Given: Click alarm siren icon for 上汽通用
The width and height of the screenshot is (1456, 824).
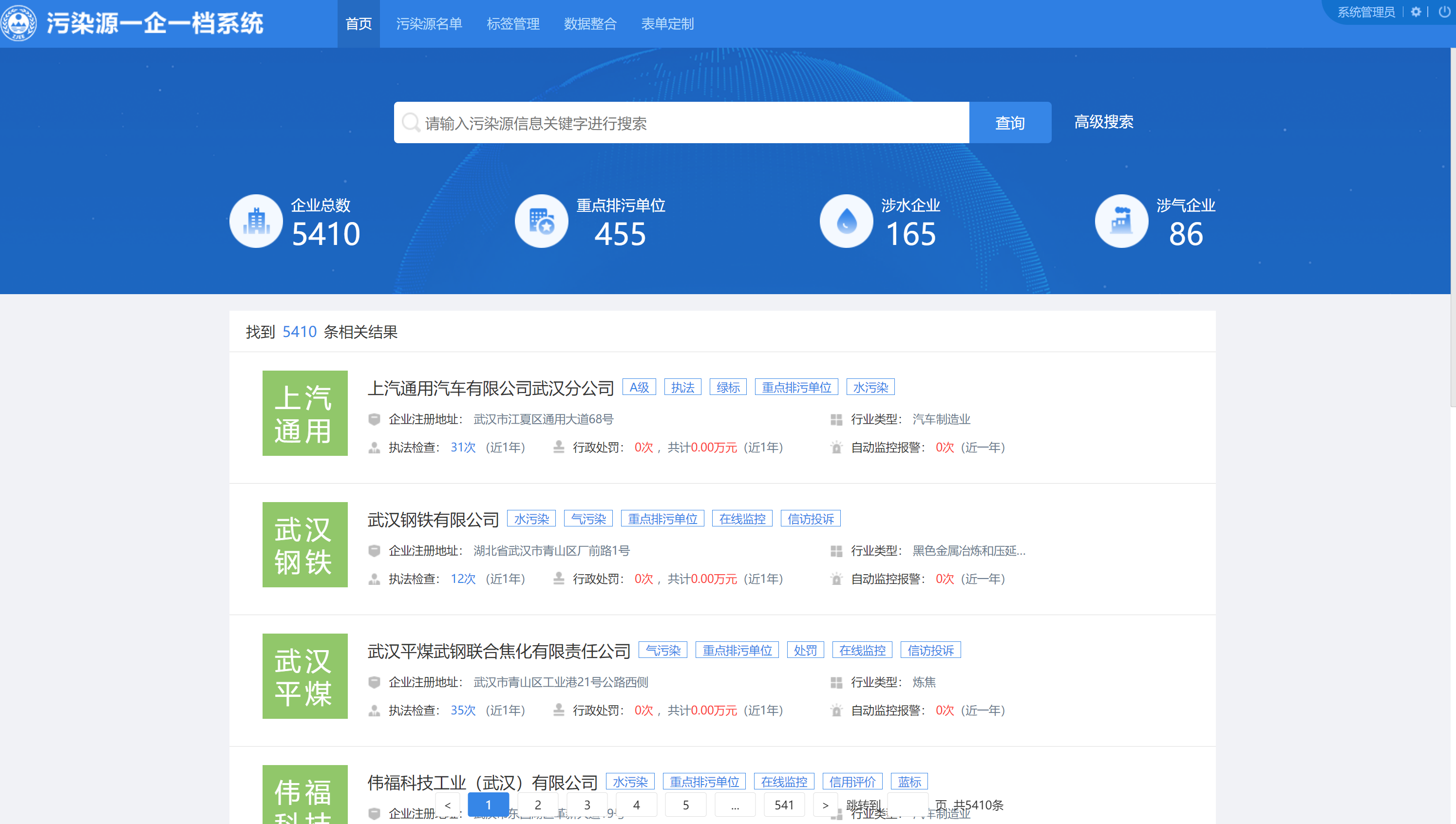Looking at the screenshot, I should [x=836, y=447].
